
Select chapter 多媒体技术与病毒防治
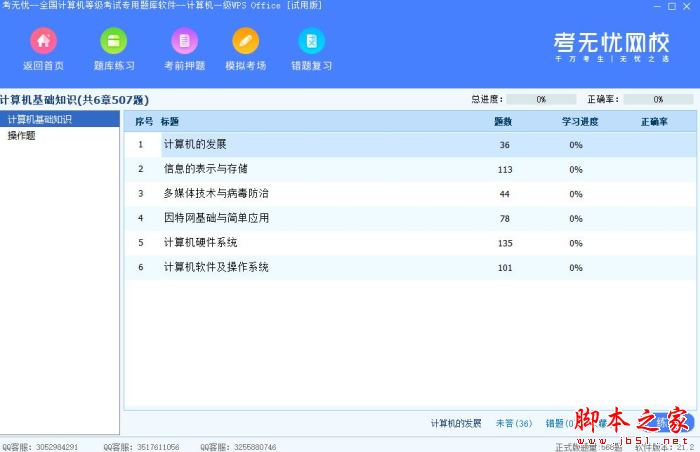pos(215,193)
